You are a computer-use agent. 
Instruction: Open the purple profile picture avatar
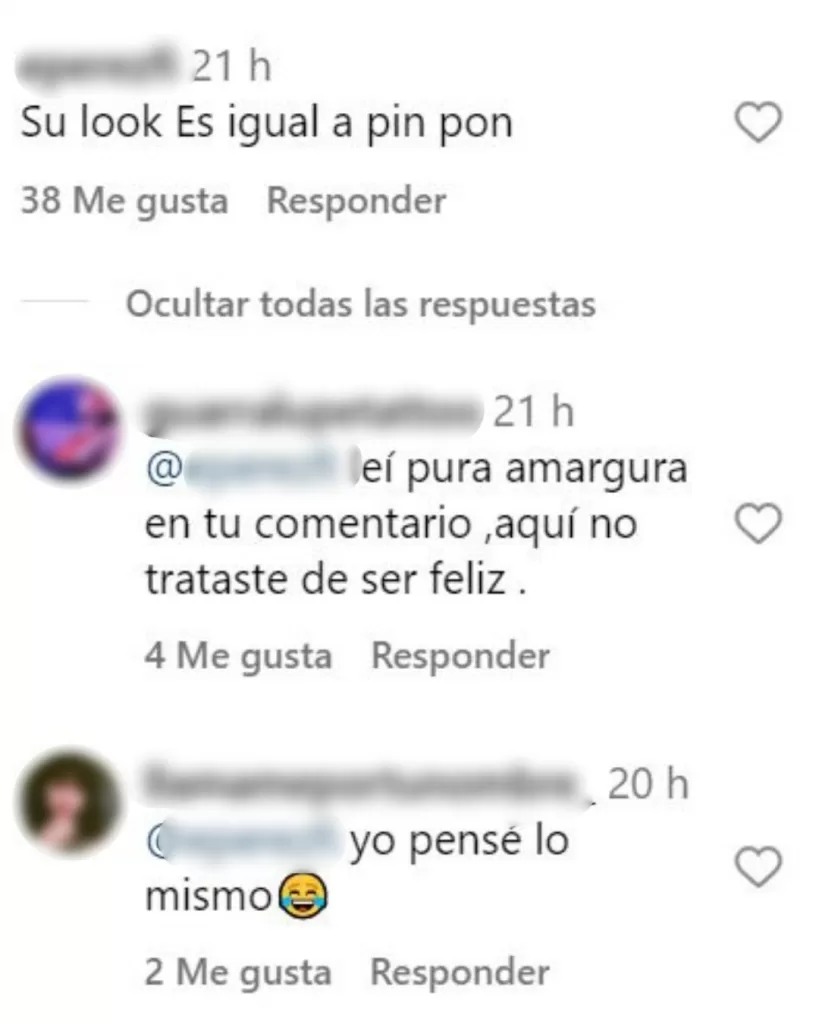(x=71, y=431)
